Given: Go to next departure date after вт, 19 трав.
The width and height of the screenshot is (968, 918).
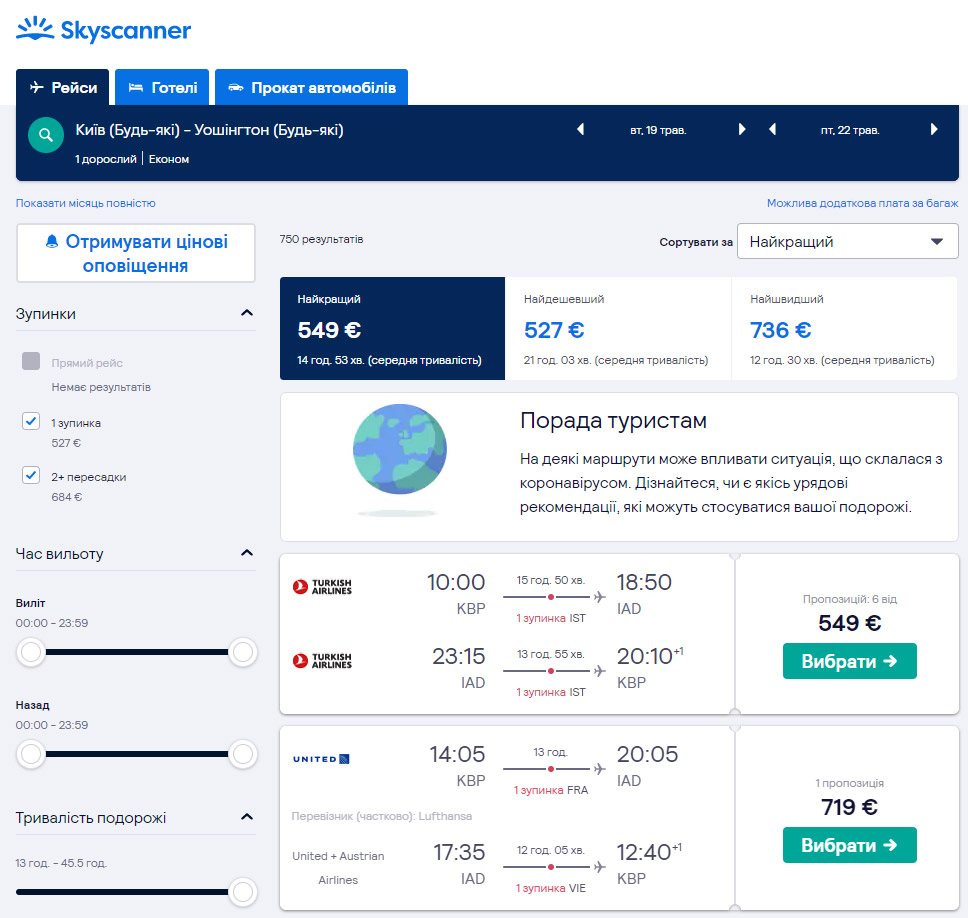Looking at the screenshot, I should [x=742, y=130].
